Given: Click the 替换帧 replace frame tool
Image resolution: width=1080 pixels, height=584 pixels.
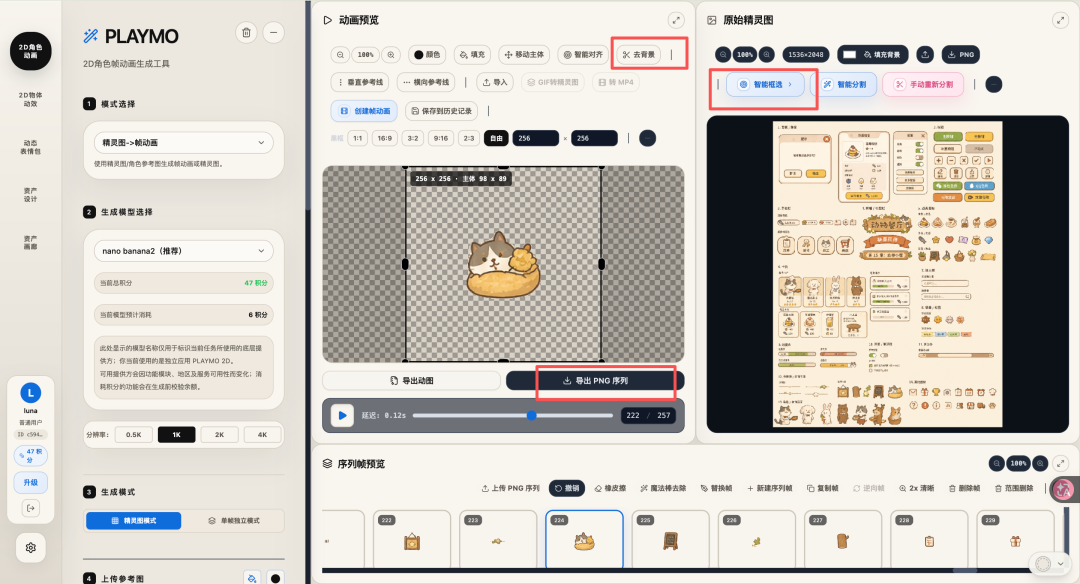Looking at the screenshot, I should 716,488.
